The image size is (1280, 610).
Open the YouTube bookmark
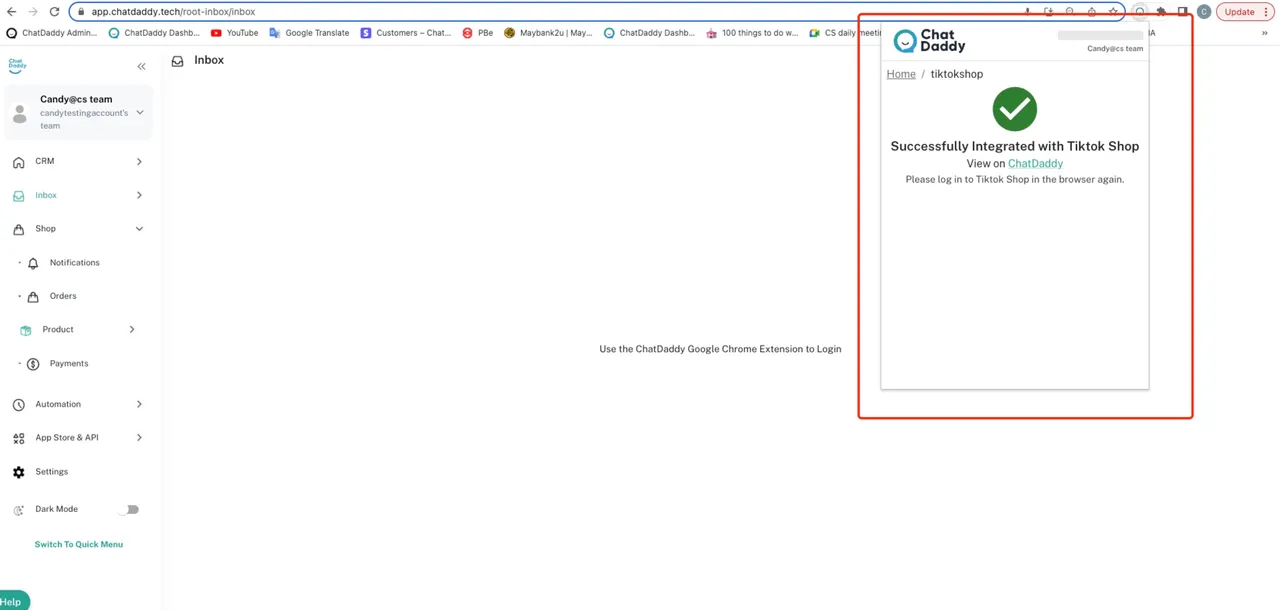point(235,33)
